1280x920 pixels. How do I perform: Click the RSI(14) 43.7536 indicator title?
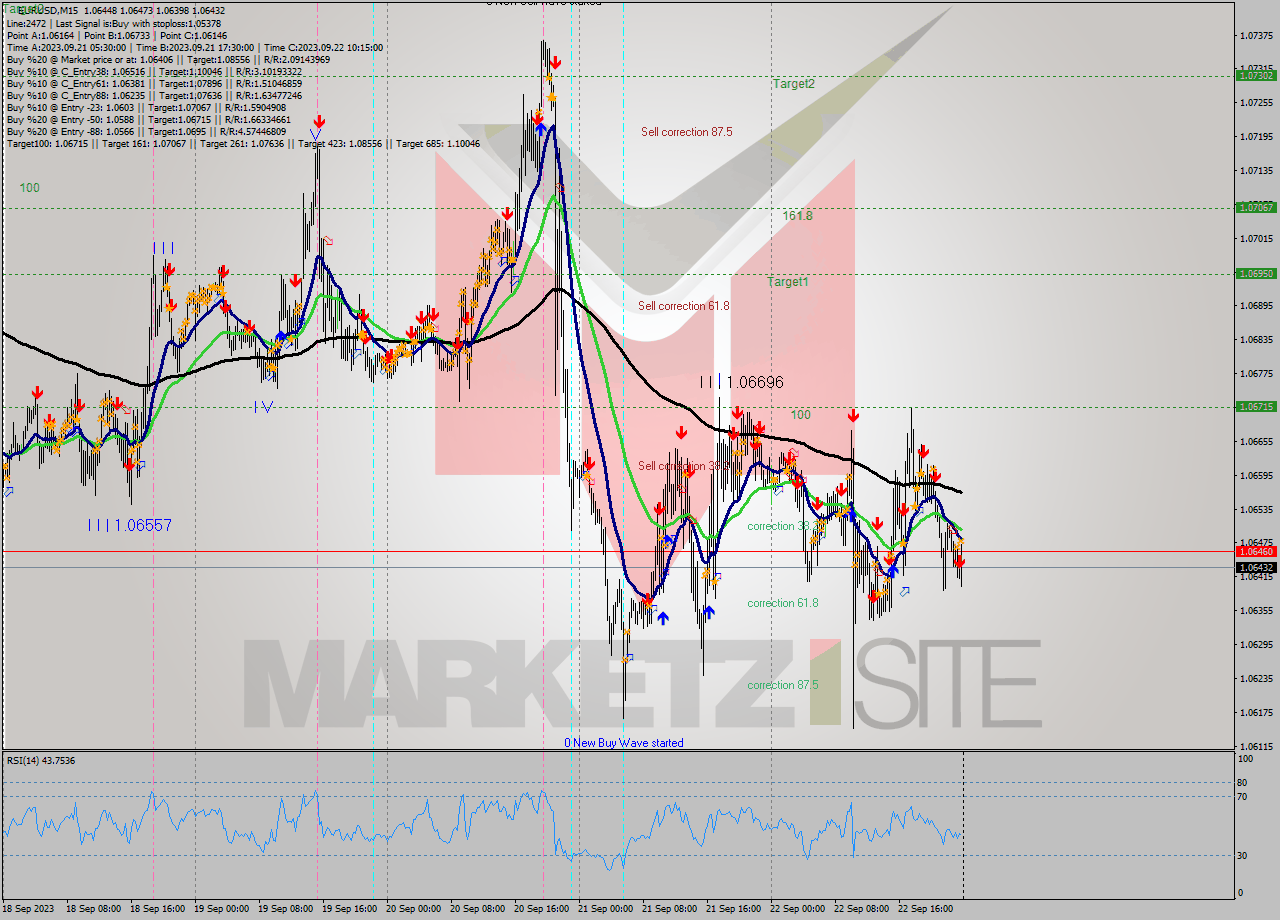pos(41,761)
